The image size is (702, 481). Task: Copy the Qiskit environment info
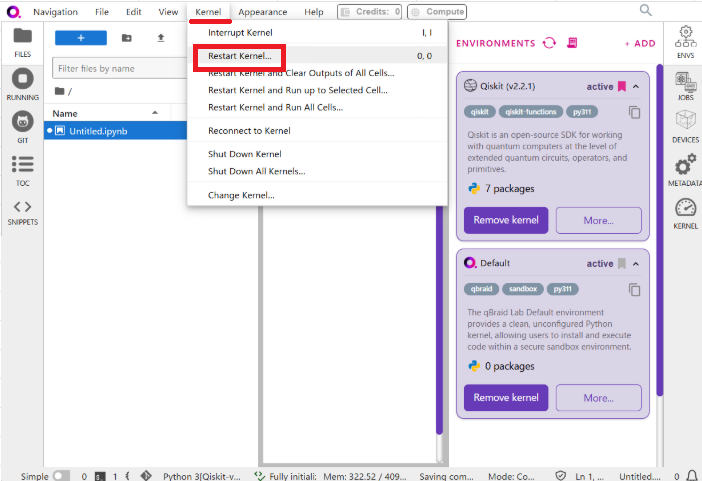[634, 112]
